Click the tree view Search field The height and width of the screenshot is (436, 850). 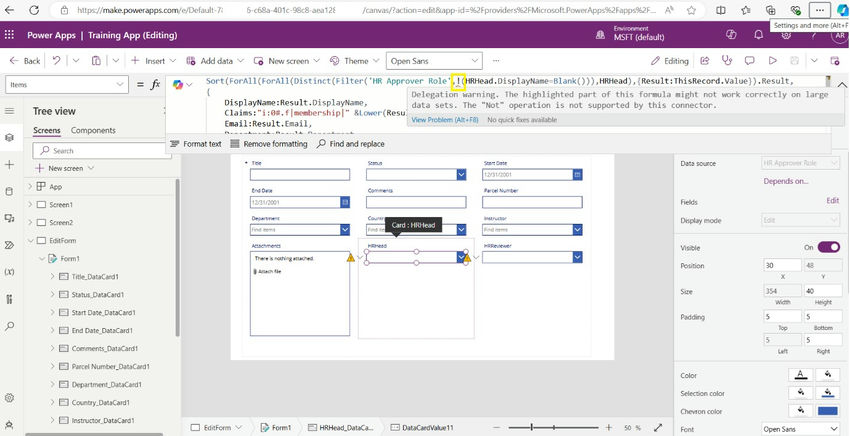101,150
